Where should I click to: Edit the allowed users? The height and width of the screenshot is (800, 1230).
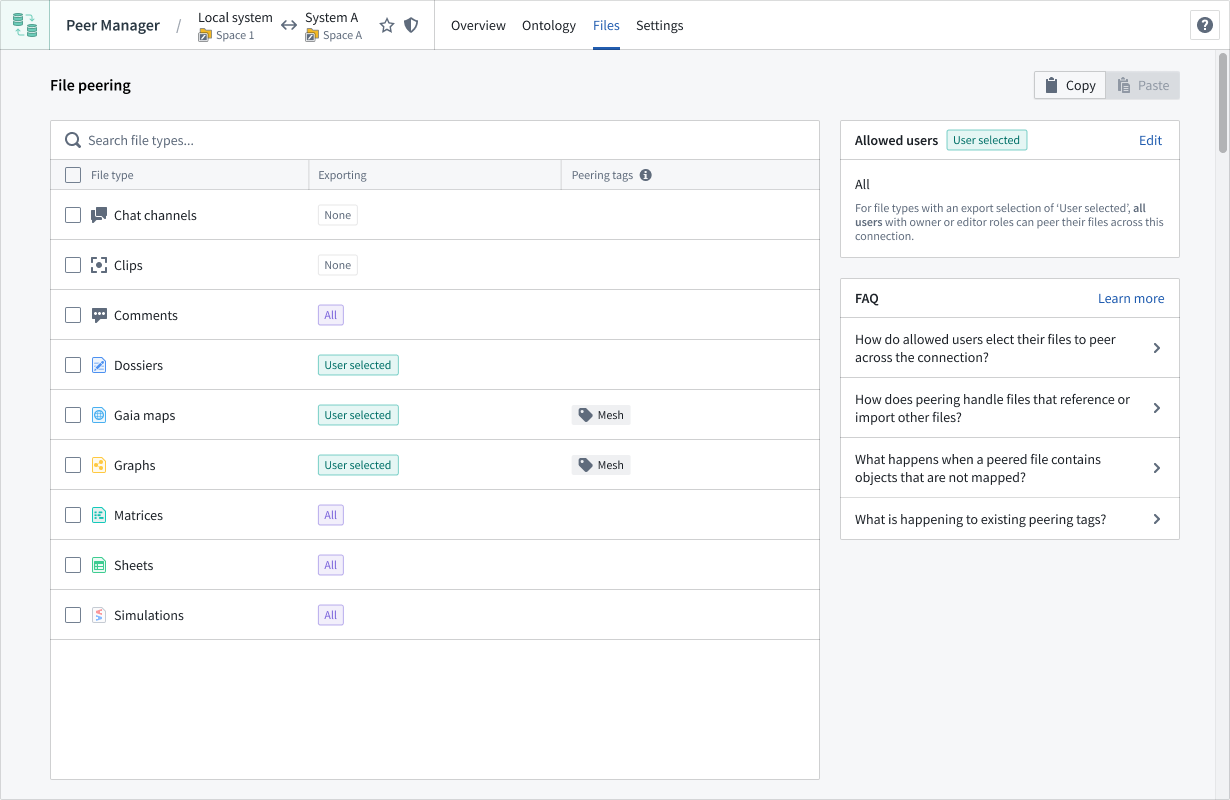(x=1150, y=140)
